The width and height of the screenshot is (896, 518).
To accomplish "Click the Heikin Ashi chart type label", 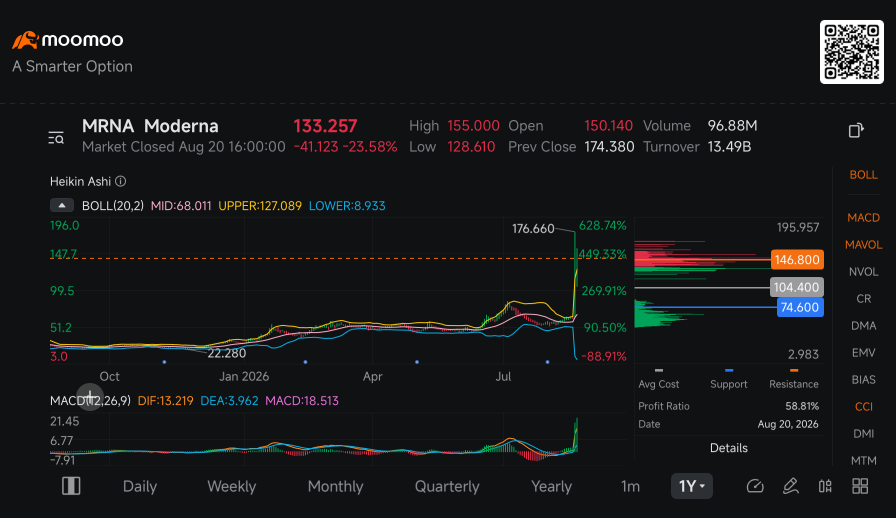I will click(80, 181).
